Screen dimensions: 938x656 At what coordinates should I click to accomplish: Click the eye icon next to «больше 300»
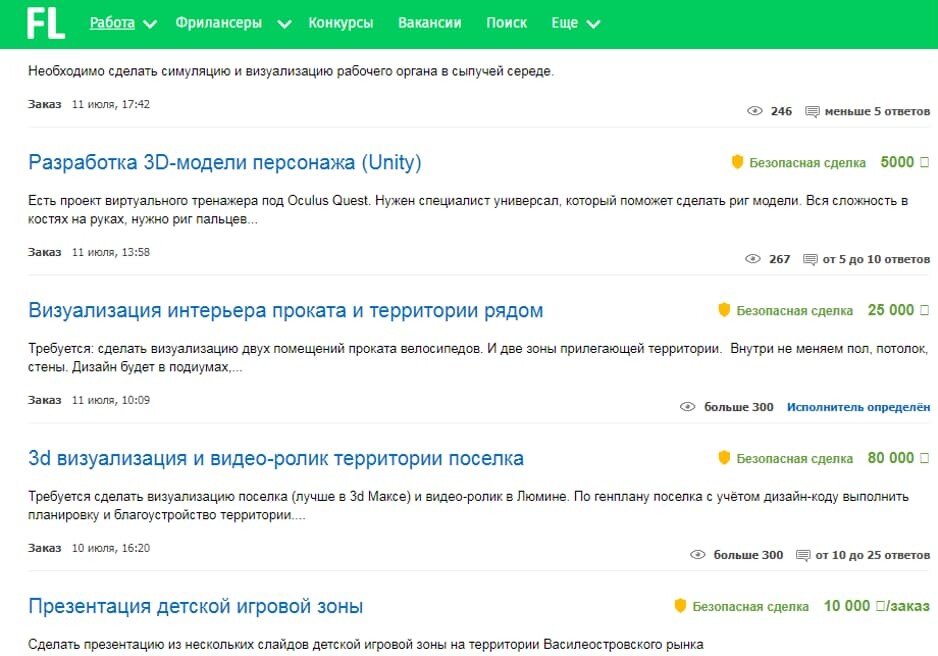point(687,407)
